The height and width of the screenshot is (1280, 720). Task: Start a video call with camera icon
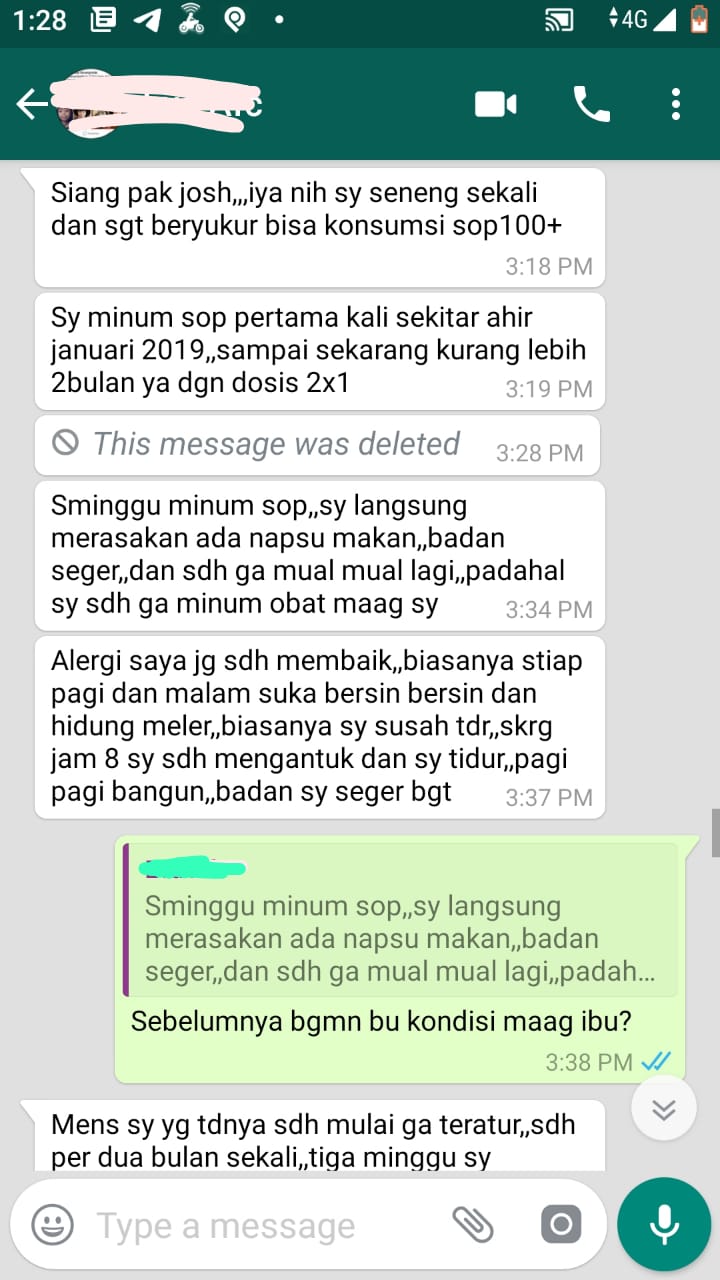(495, 104)
